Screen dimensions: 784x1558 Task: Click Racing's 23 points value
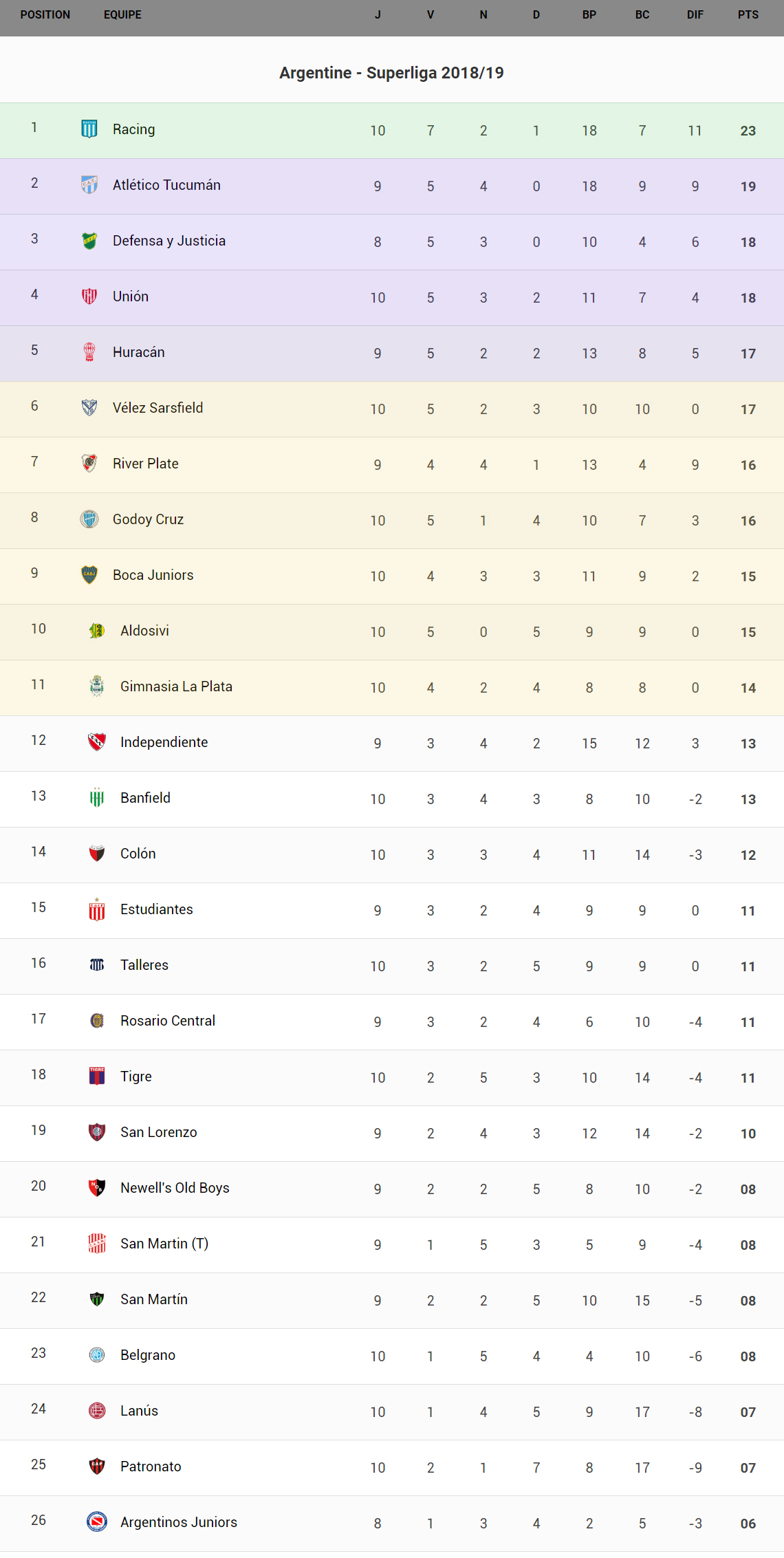748,131
